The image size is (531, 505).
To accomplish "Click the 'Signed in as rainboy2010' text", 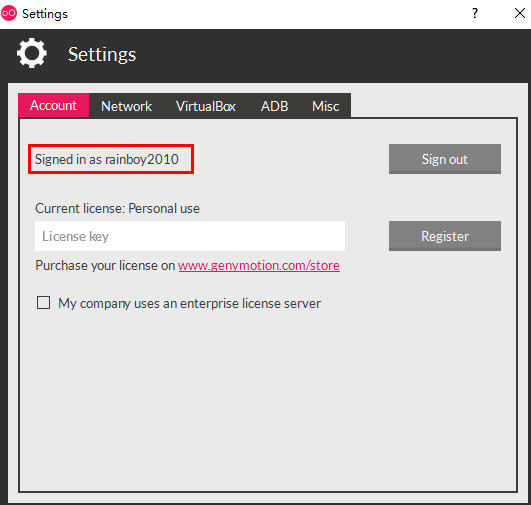I will pos(107,159).
